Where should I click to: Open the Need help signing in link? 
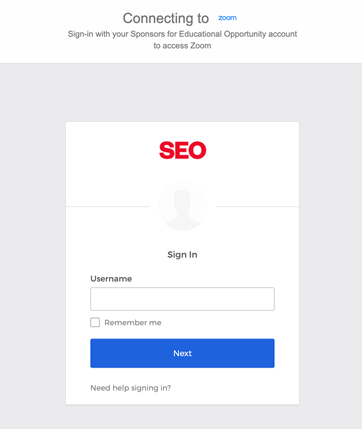[x=130, y=388]
